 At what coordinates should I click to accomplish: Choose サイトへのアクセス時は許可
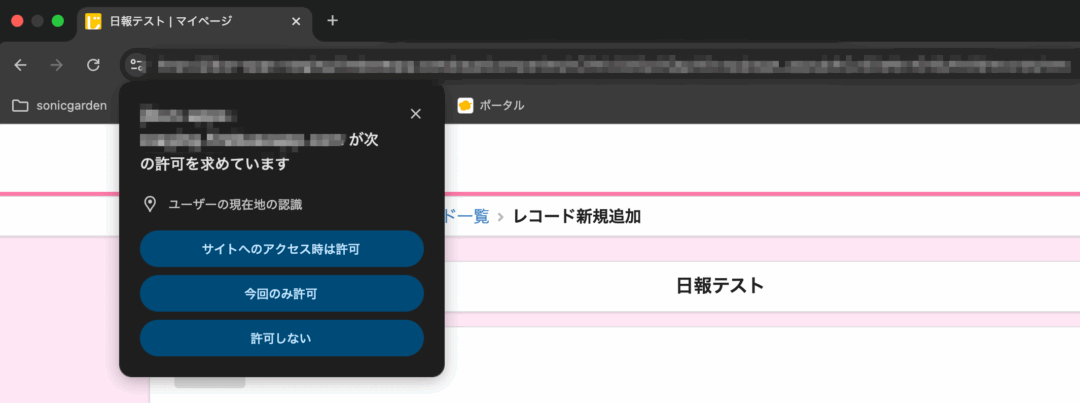click(x=281, y=249)
